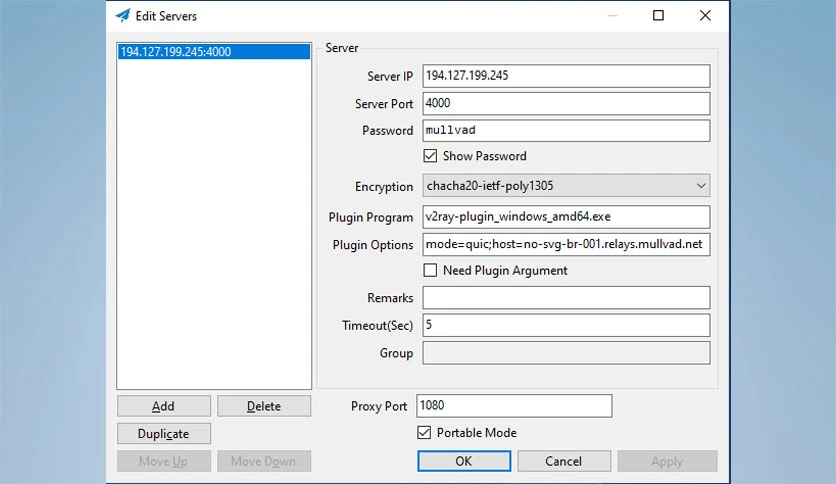
Task: Delete the selected server
Action: click(x=264, y=406)
